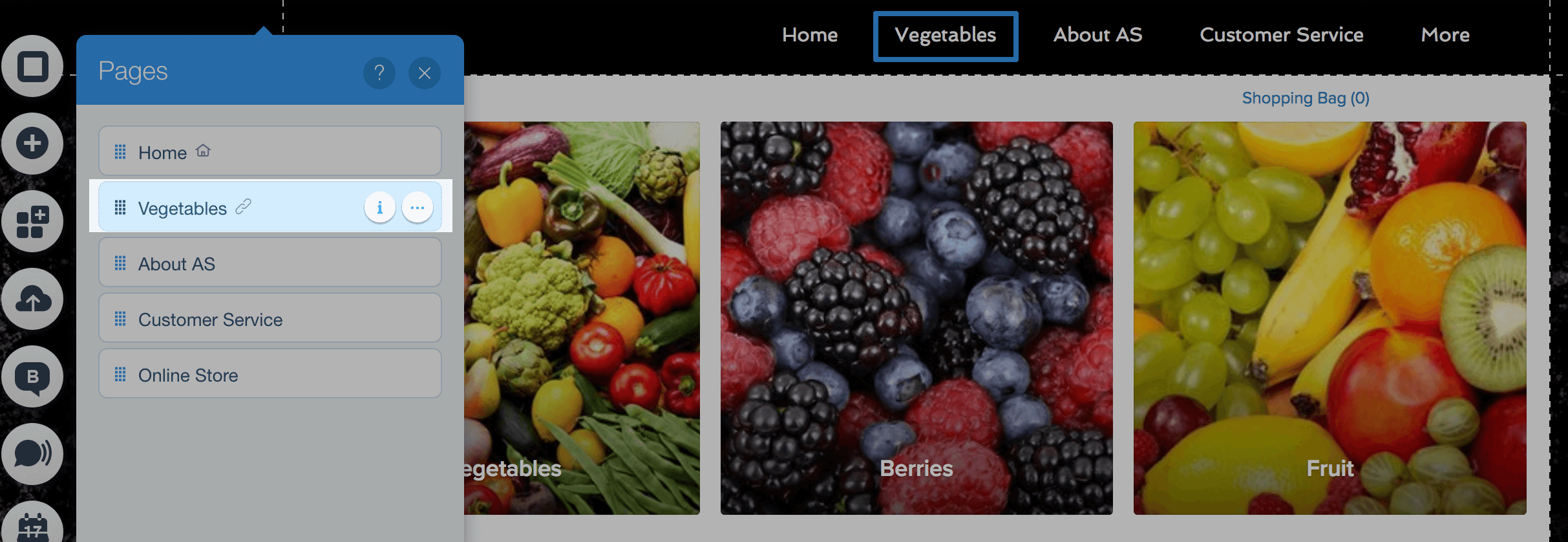Open Vegetables page more options menu

(418, 208)
